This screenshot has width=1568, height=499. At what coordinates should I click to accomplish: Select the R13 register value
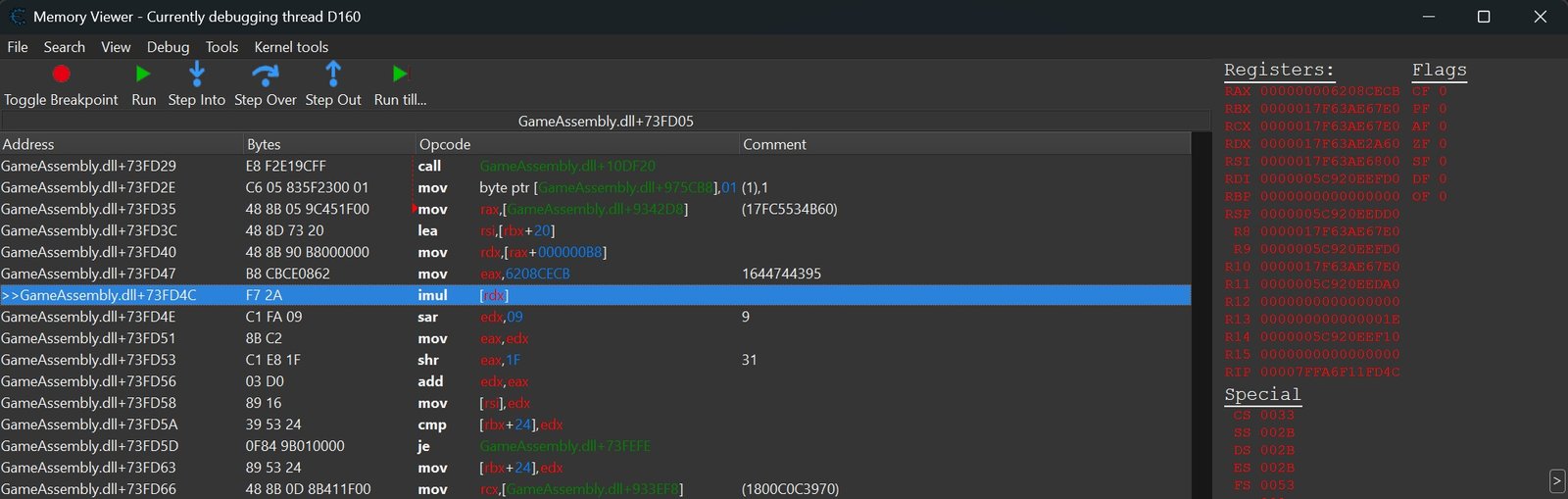click(1312, 320)
